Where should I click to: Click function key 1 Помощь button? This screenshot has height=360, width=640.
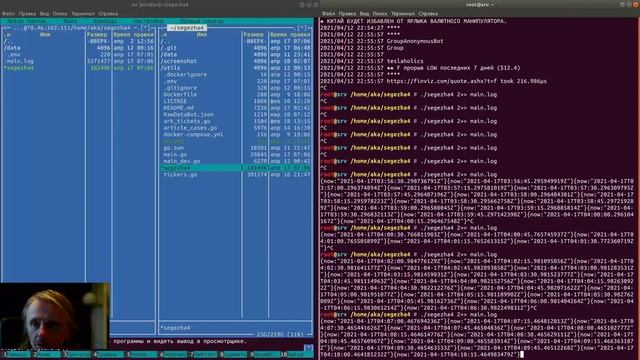pos(16,354)
